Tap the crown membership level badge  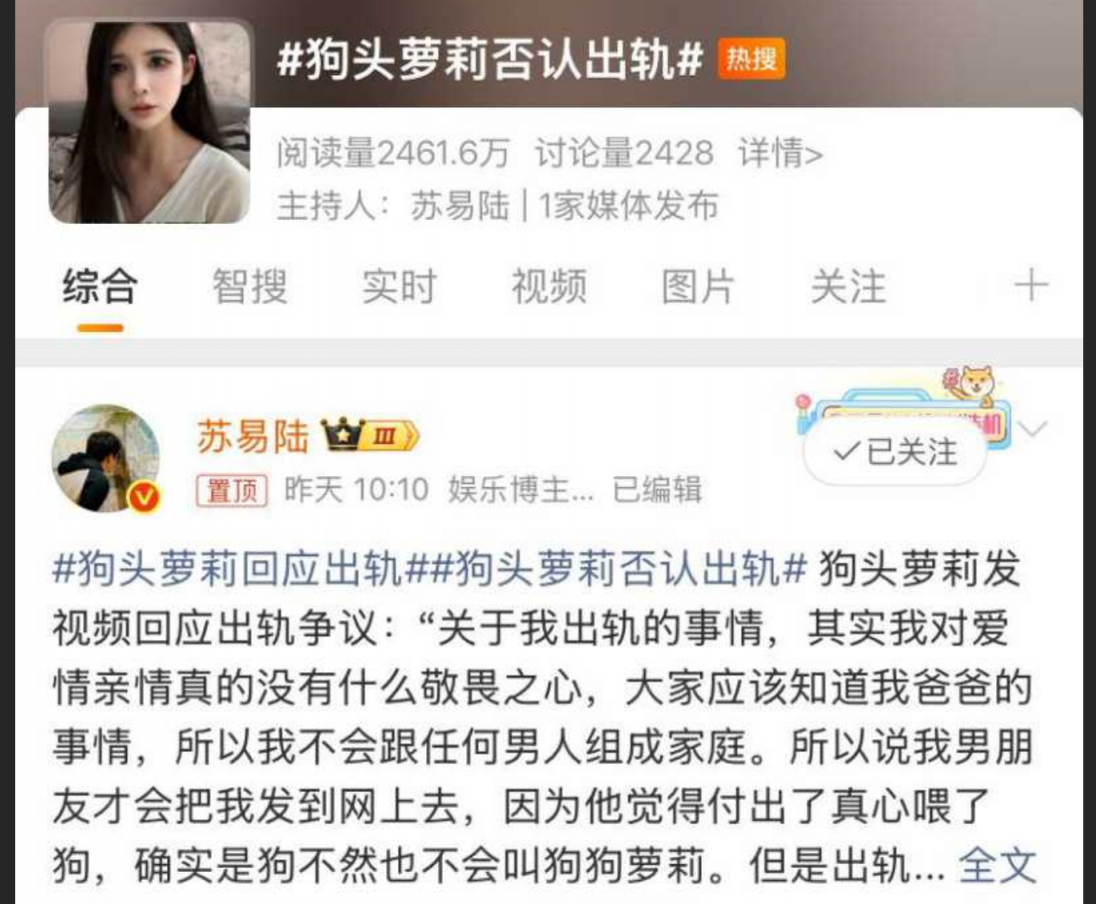(370, 436)
